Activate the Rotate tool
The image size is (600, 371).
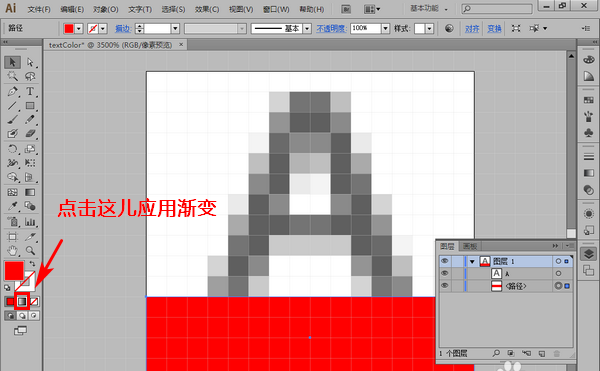click(12, 149)
